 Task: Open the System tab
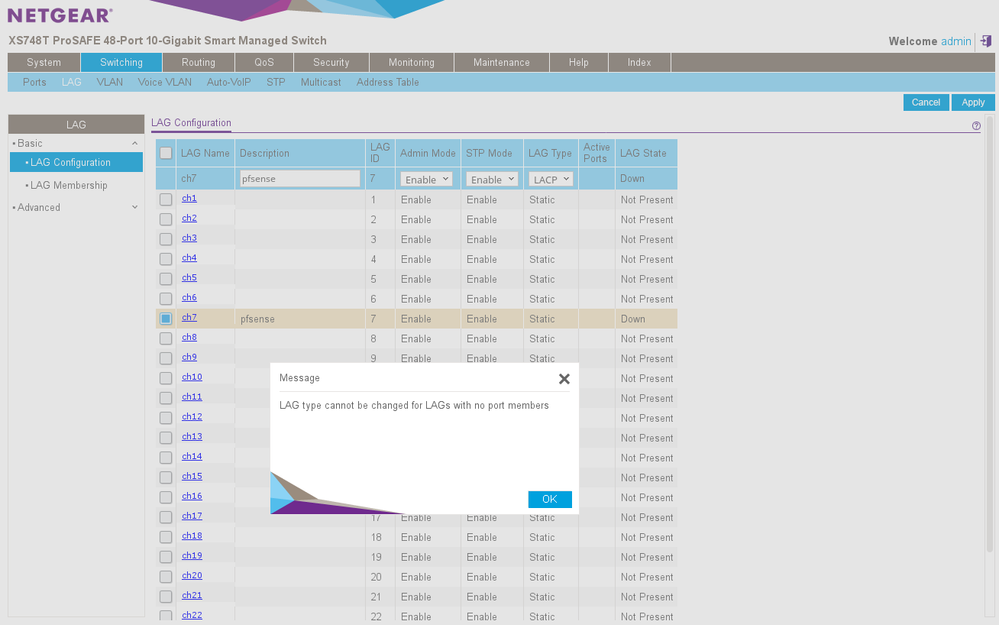(x=44, y=62)
